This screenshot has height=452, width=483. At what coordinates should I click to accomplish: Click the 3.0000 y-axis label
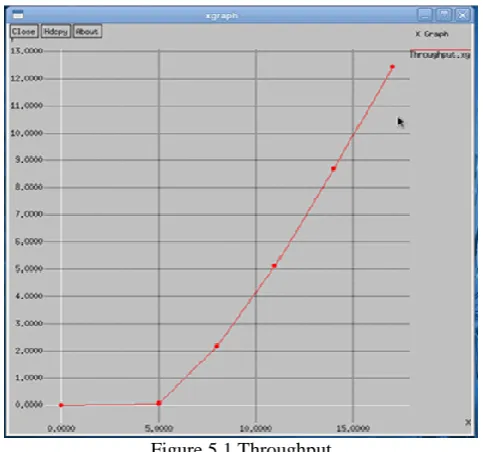click(x=29, y=323)
